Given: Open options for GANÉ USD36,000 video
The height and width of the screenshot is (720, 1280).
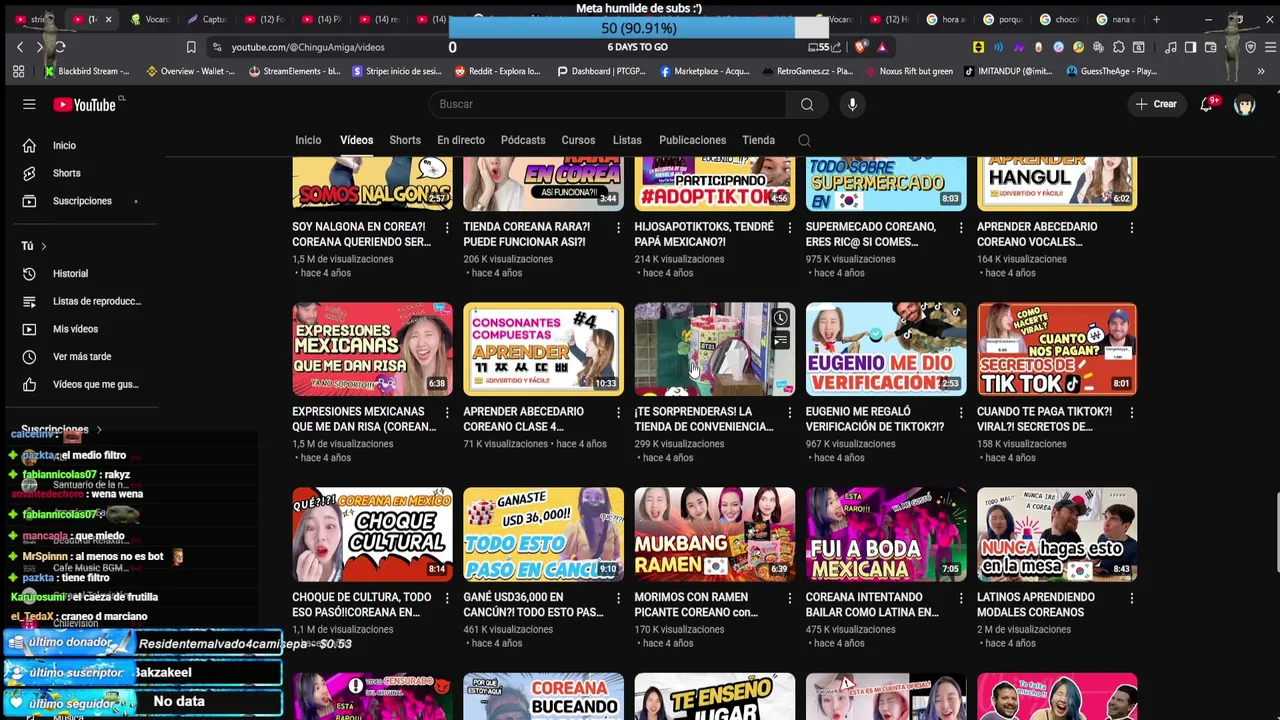Looking at the screenshot, I should point(617,598).
